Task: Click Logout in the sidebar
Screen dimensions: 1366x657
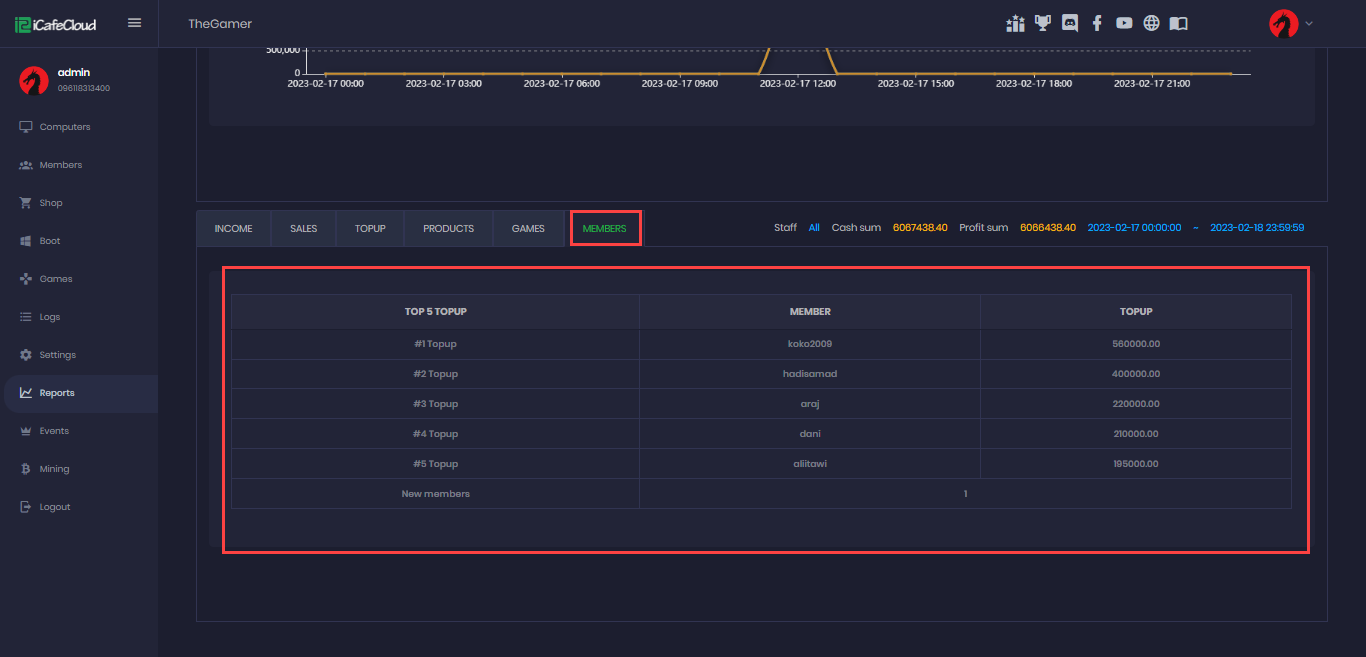Action: coord(55,507)
